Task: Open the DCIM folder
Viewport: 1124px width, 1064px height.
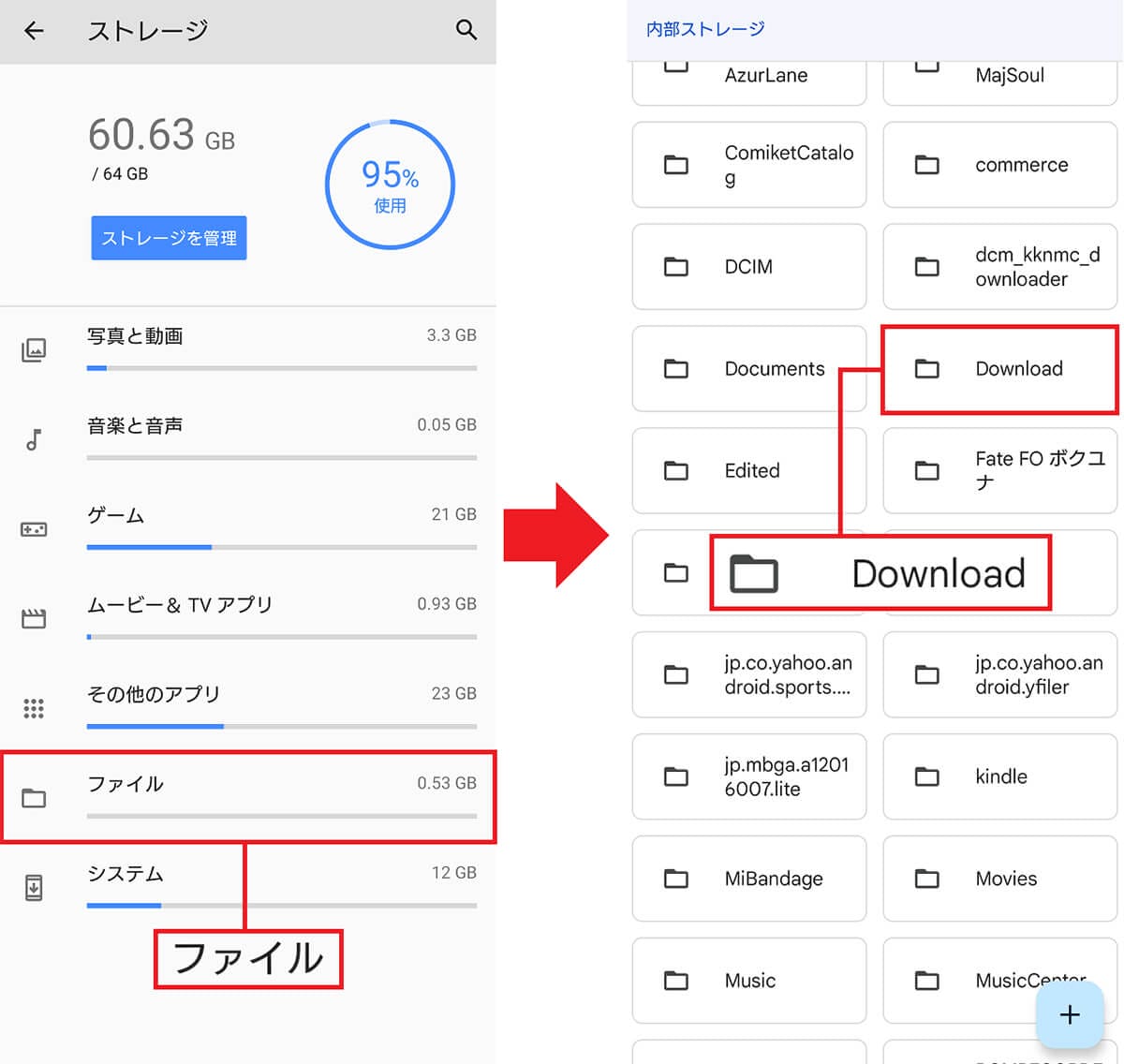Action: (749, 267)
